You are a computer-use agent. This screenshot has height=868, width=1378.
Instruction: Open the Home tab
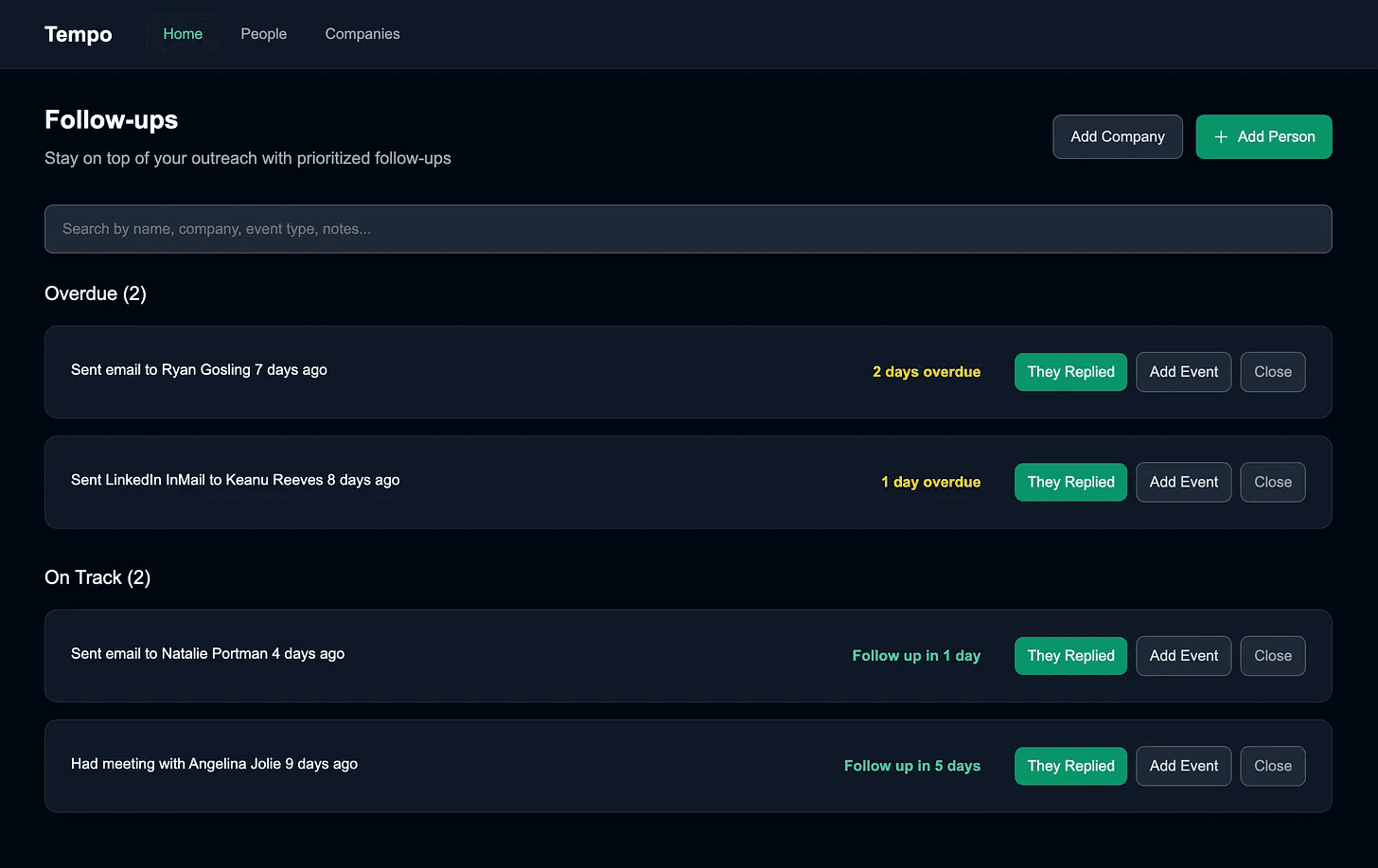click(183, 34)
